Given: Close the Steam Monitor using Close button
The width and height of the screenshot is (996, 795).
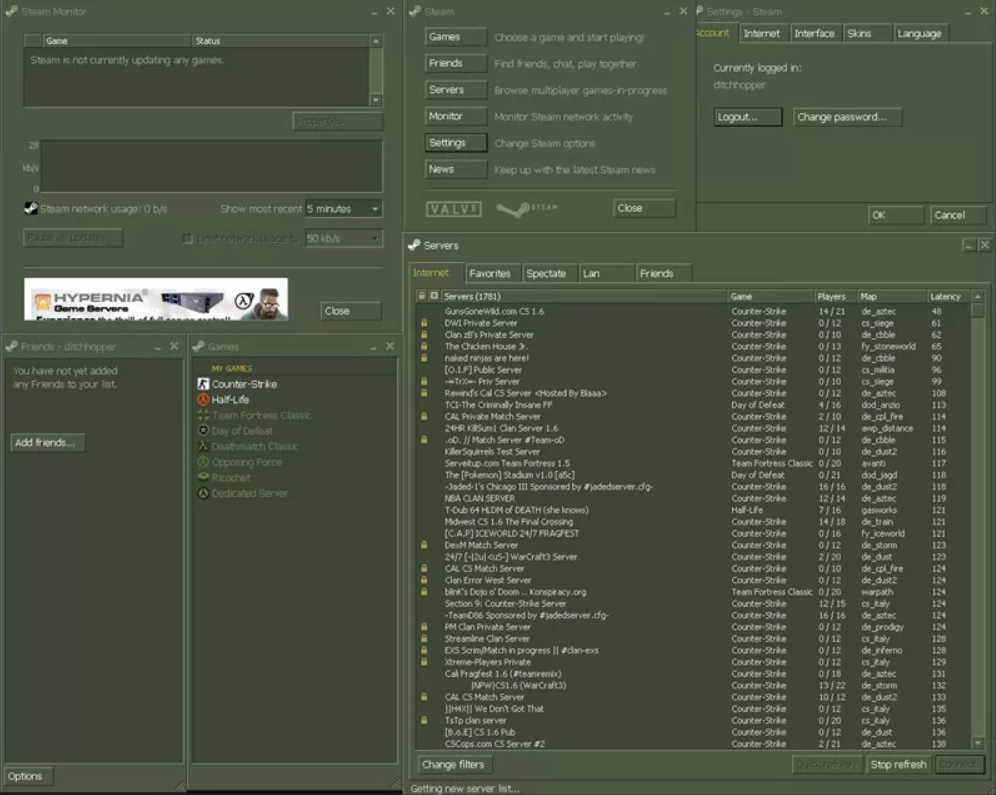Looking at the screenshot, I should pyautogui.click(x=351, y=311).
